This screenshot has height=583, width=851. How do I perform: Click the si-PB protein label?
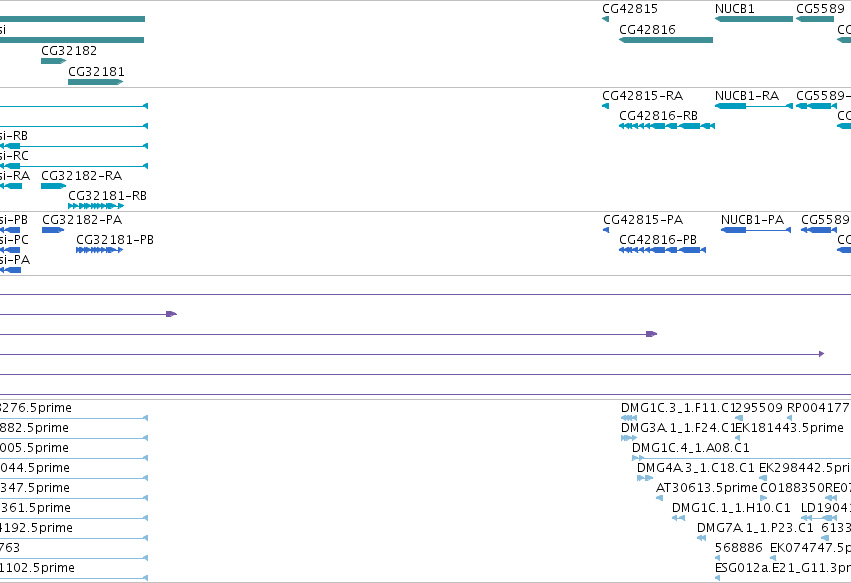(x=14, y=220)
